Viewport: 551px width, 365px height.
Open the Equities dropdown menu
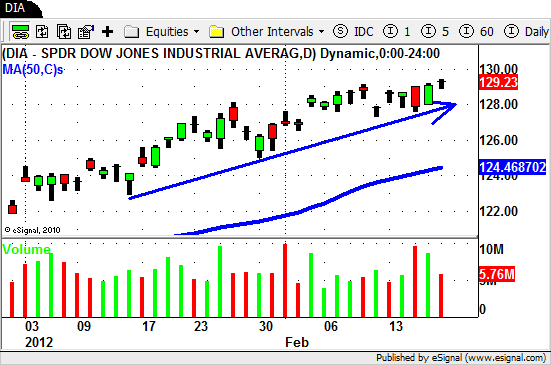(x=162, y=32)
